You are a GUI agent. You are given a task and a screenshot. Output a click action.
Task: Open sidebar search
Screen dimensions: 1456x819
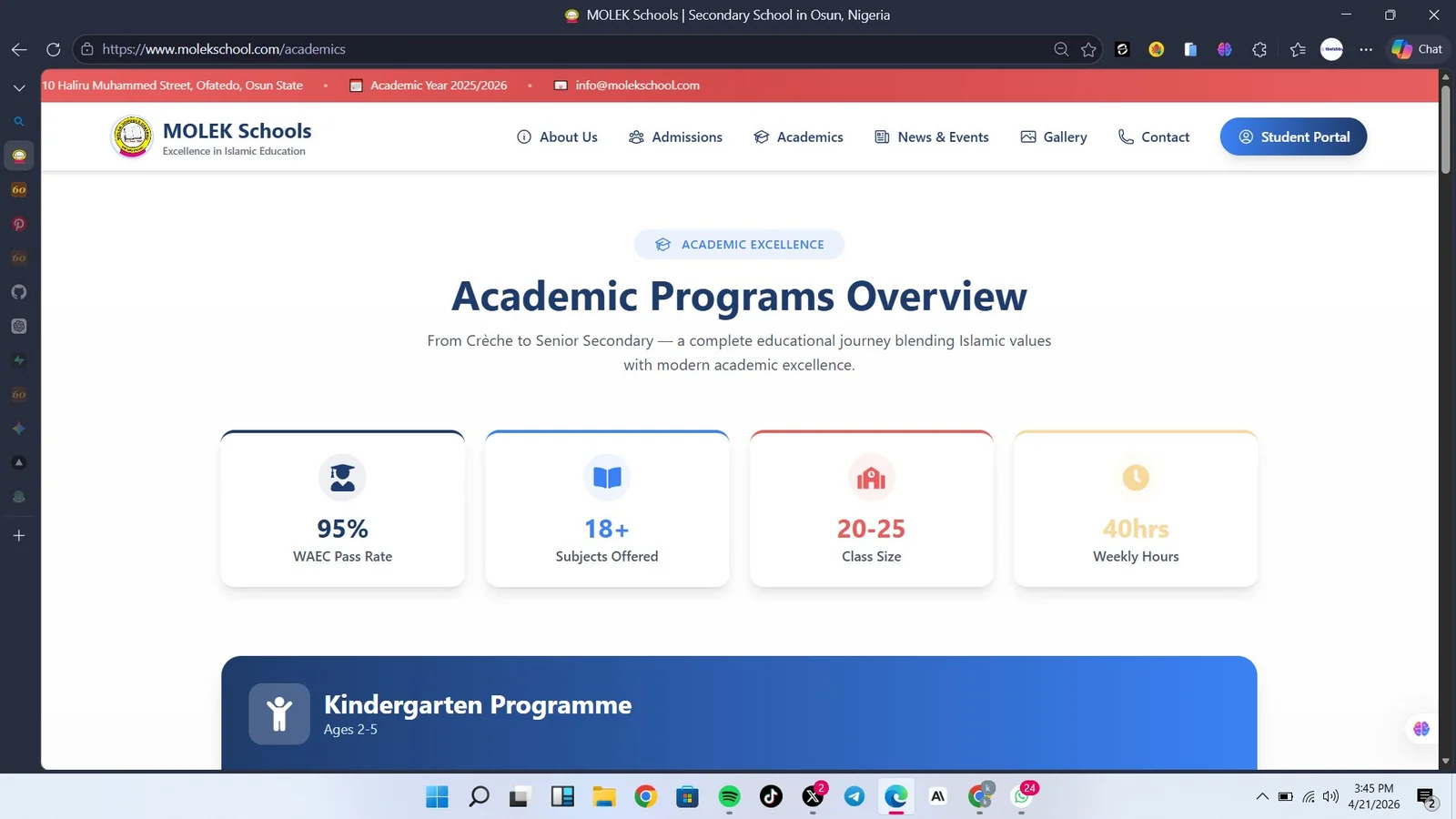(18, 120)
